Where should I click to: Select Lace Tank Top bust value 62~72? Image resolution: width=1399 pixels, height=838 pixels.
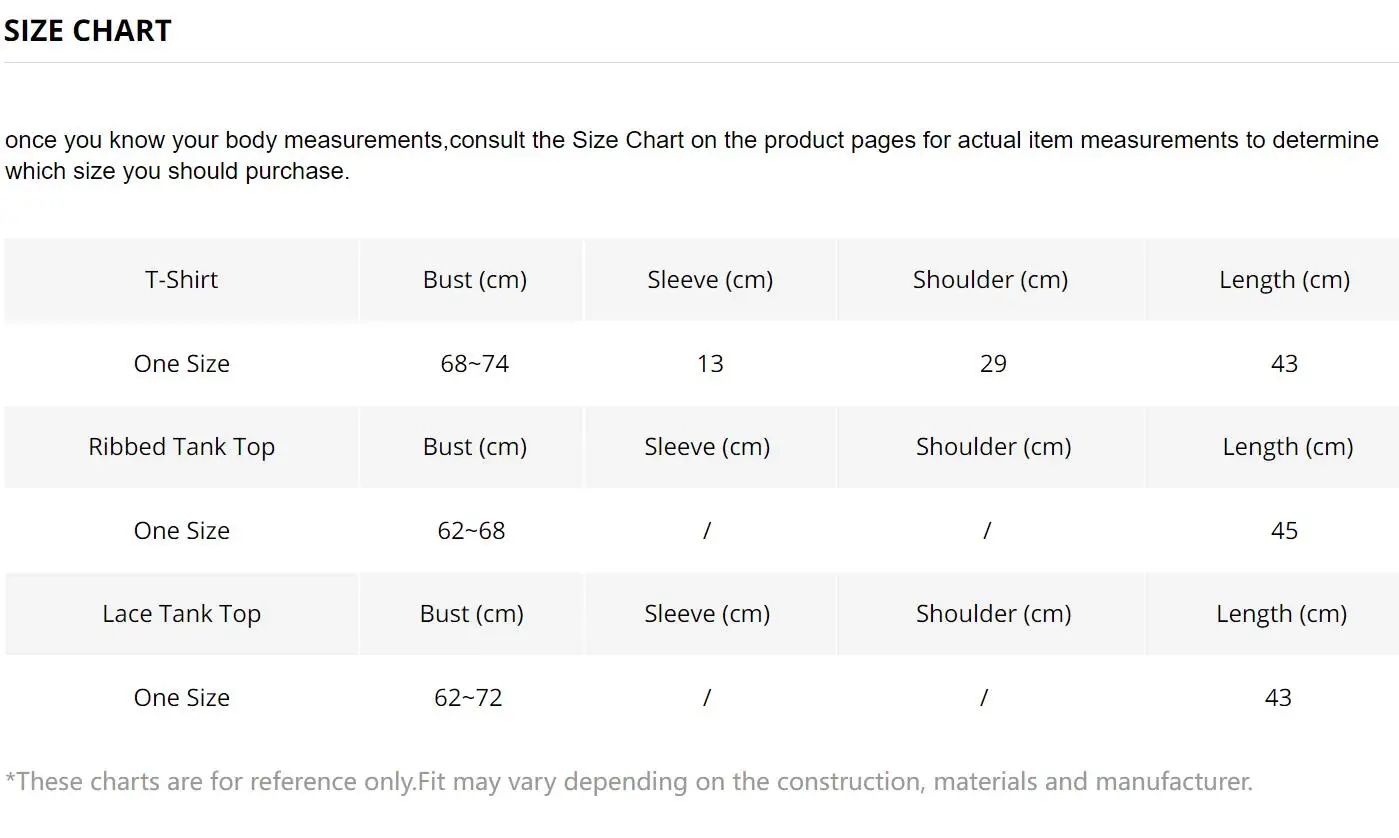coord(468,698)
